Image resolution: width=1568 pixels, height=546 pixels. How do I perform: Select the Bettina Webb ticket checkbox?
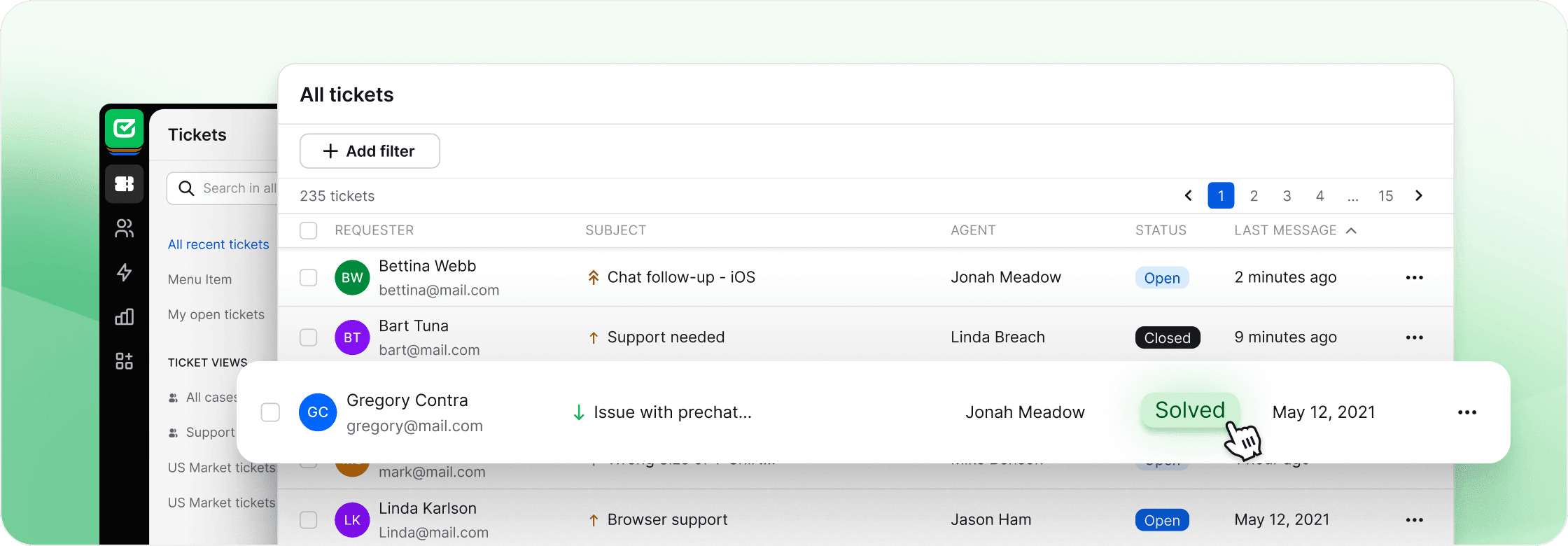309,278
